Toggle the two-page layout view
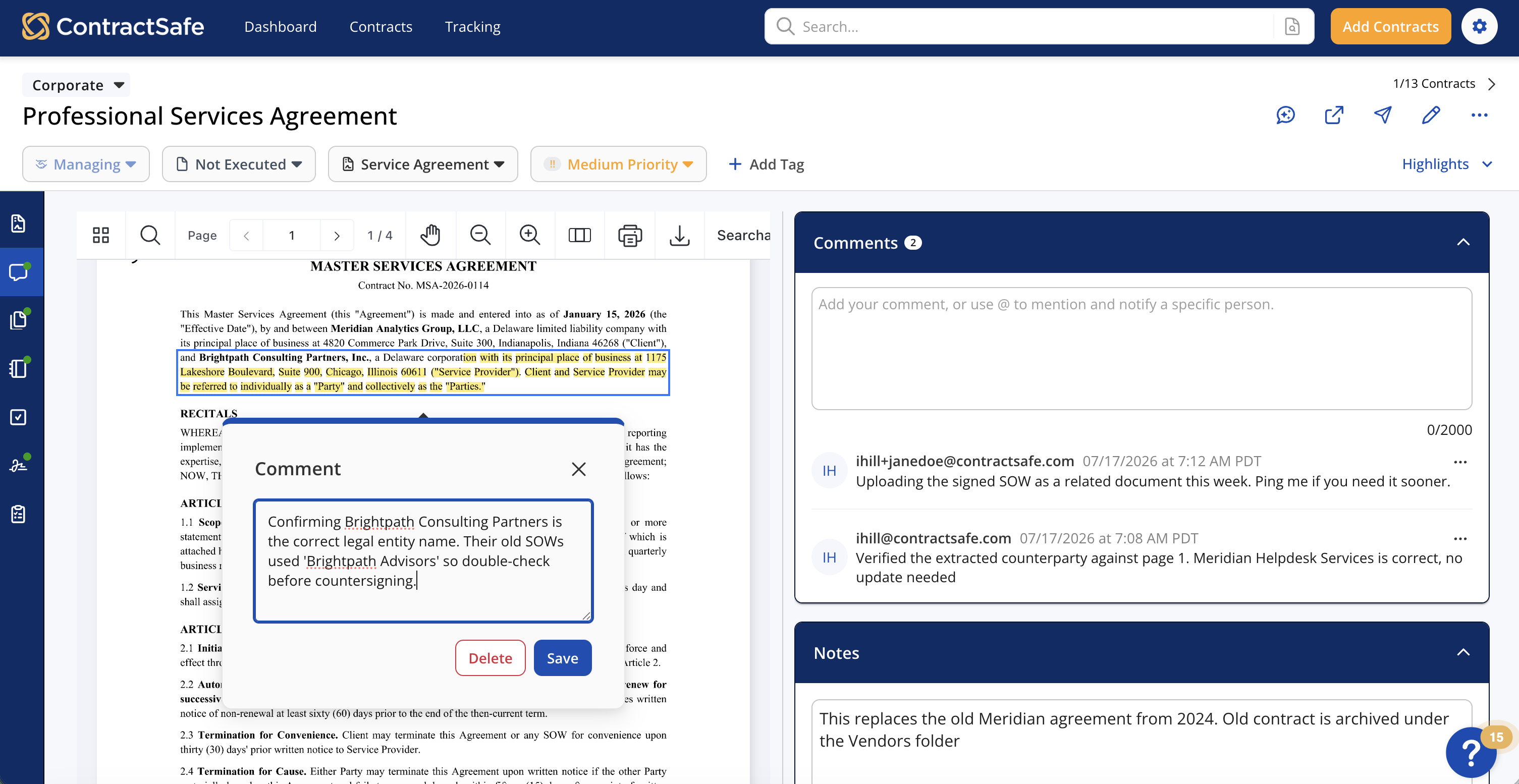 point(579,235)
